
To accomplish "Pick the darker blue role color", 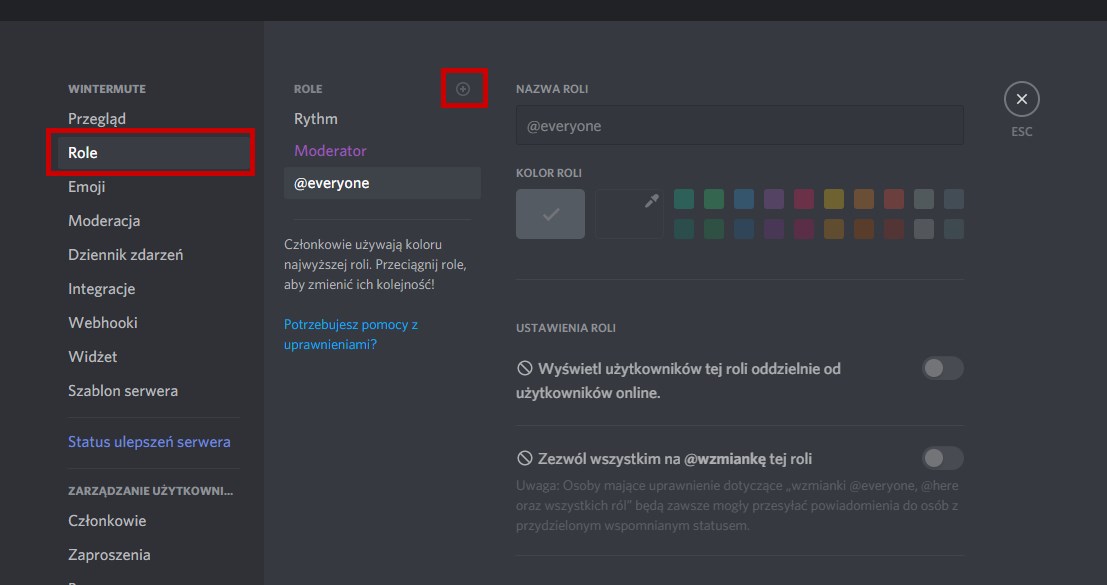I will pyautogui.click(x=743, y=229).
